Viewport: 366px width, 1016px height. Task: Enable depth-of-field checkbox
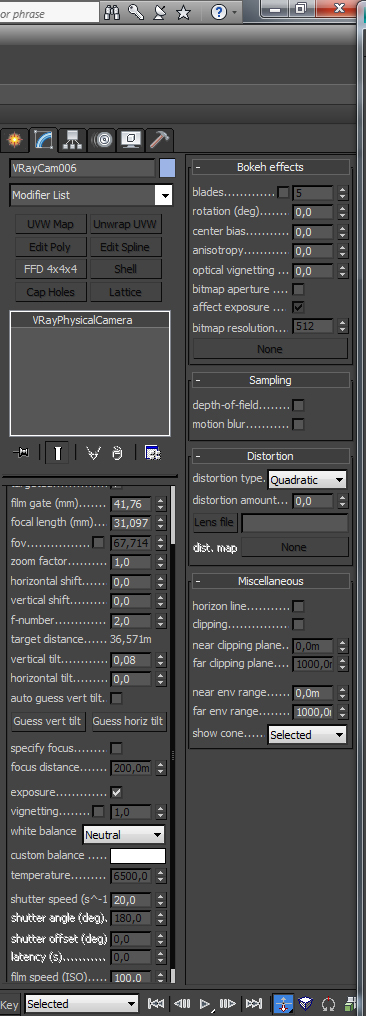(299, 406)
